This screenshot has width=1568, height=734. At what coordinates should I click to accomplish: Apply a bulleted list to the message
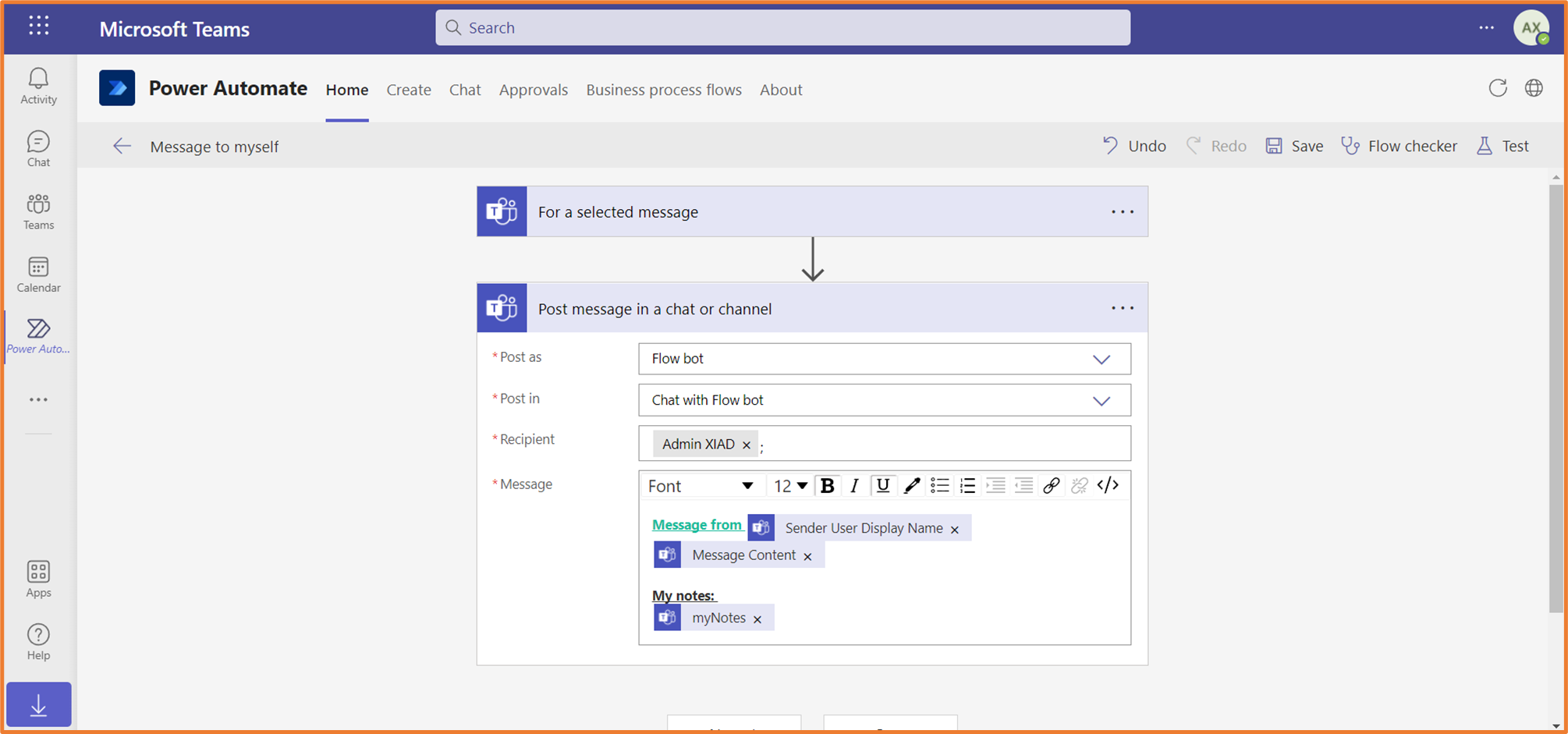[x=940, y=485]
